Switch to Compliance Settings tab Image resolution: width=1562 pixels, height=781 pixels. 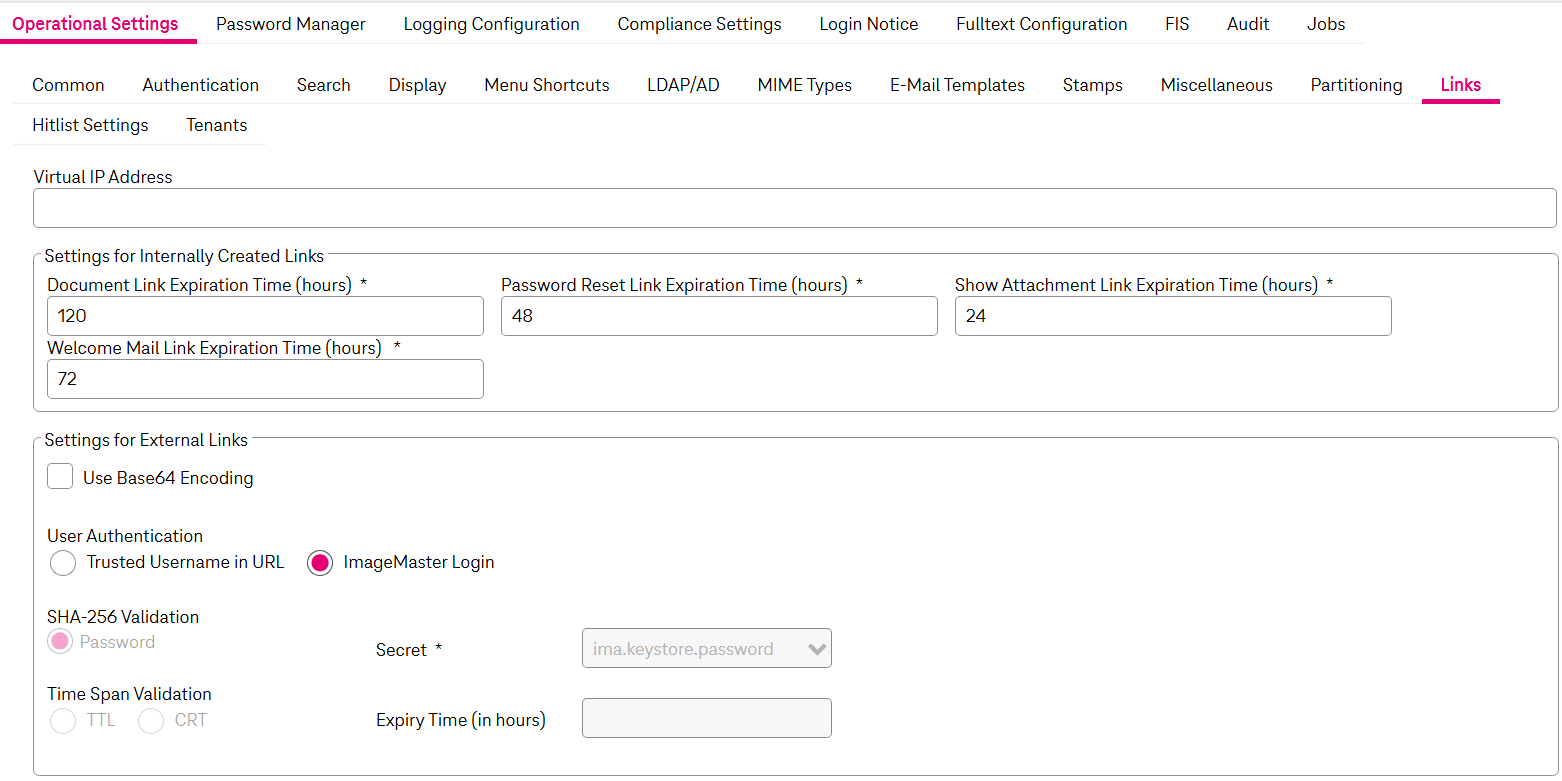(x=699, y=24)
